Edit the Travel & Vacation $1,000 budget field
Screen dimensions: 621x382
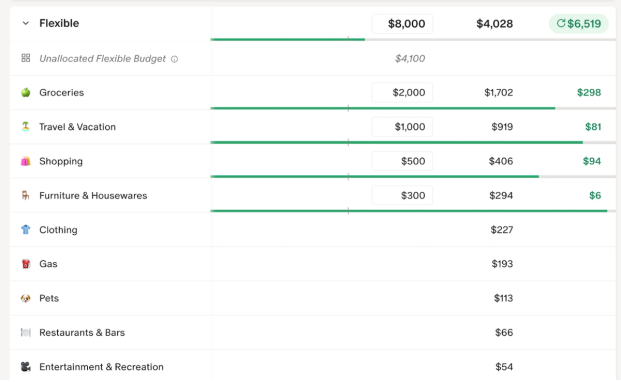coord(402,127)
